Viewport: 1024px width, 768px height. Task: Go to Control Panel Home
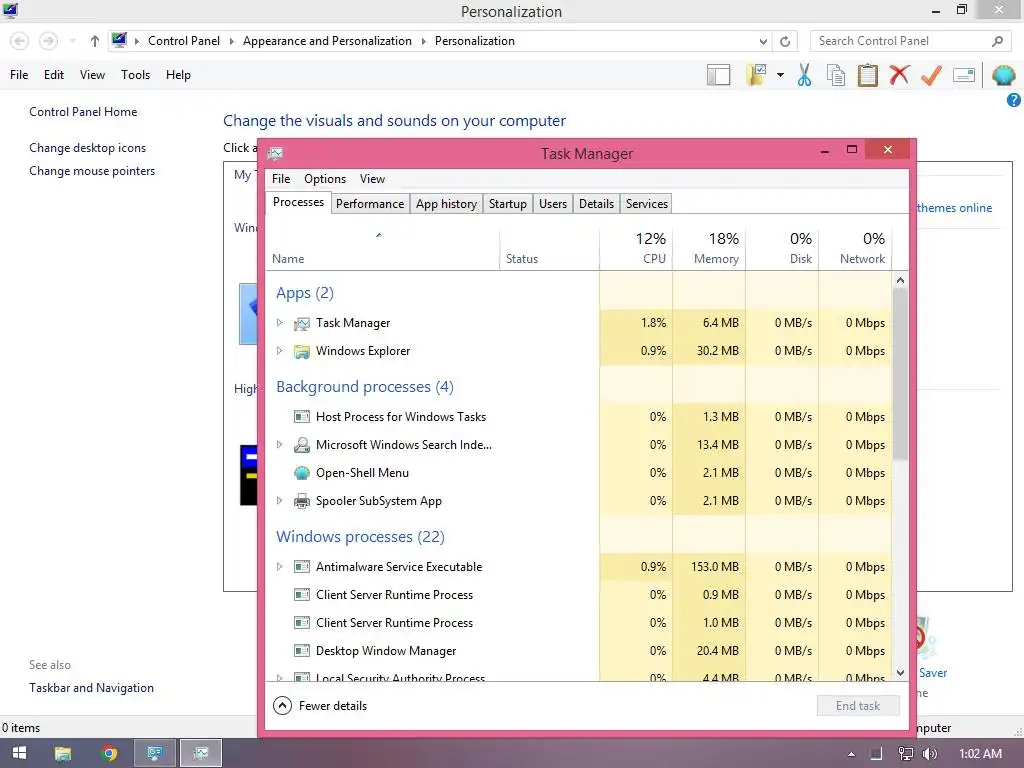tap(83, 112)
